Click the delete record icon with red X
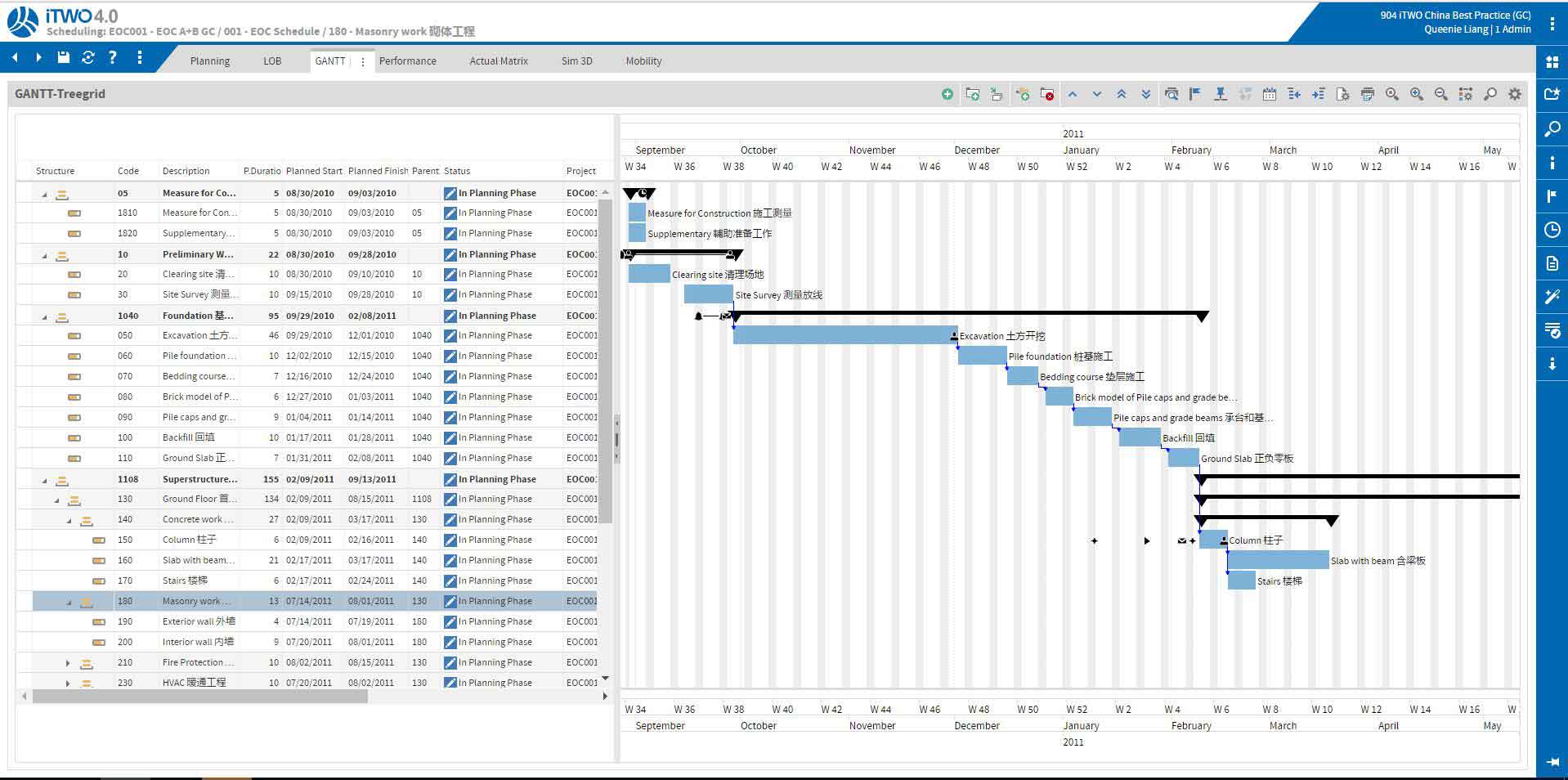1568x780 pixels. 1046,95
